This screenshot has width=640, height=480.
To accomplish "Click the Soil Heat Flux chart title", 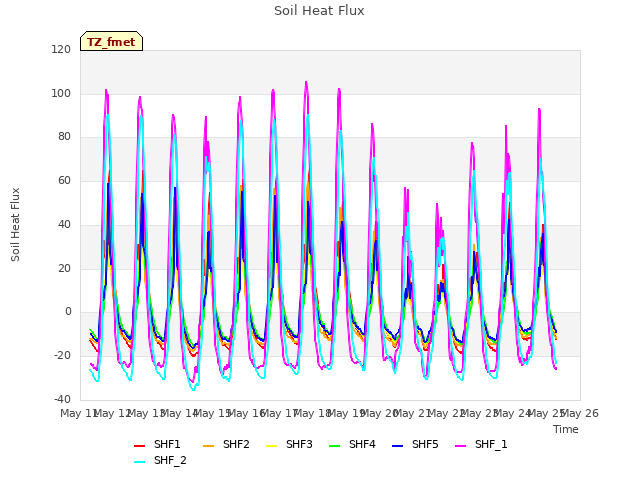I will click(319, 11).
